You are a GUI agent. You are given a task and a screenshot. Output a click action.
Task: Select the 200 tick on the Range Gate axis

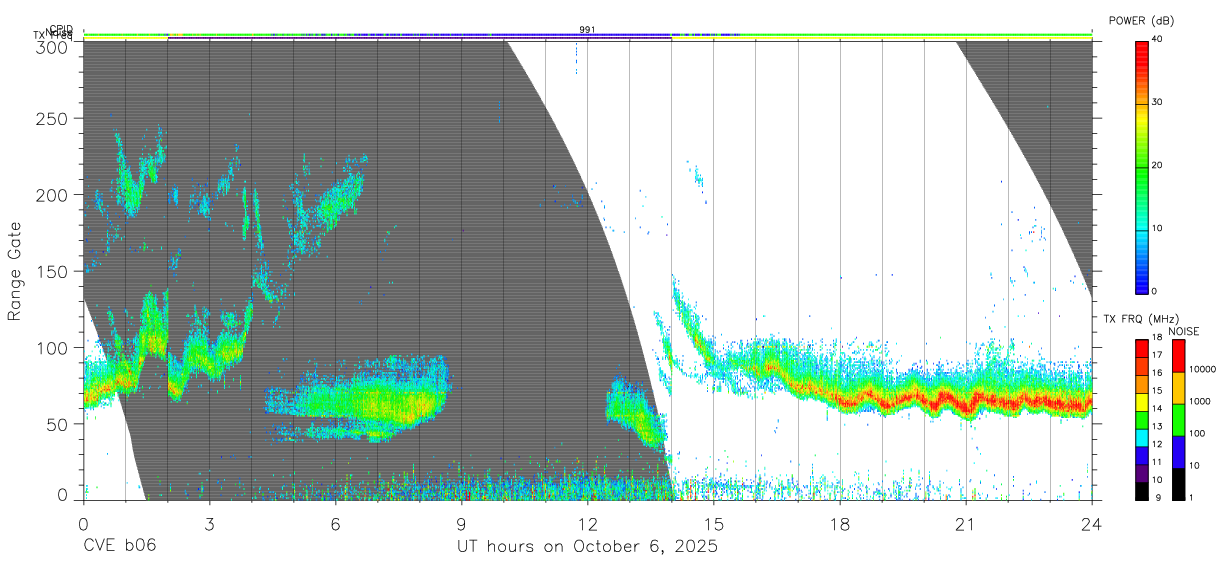[x=52, y=195]
